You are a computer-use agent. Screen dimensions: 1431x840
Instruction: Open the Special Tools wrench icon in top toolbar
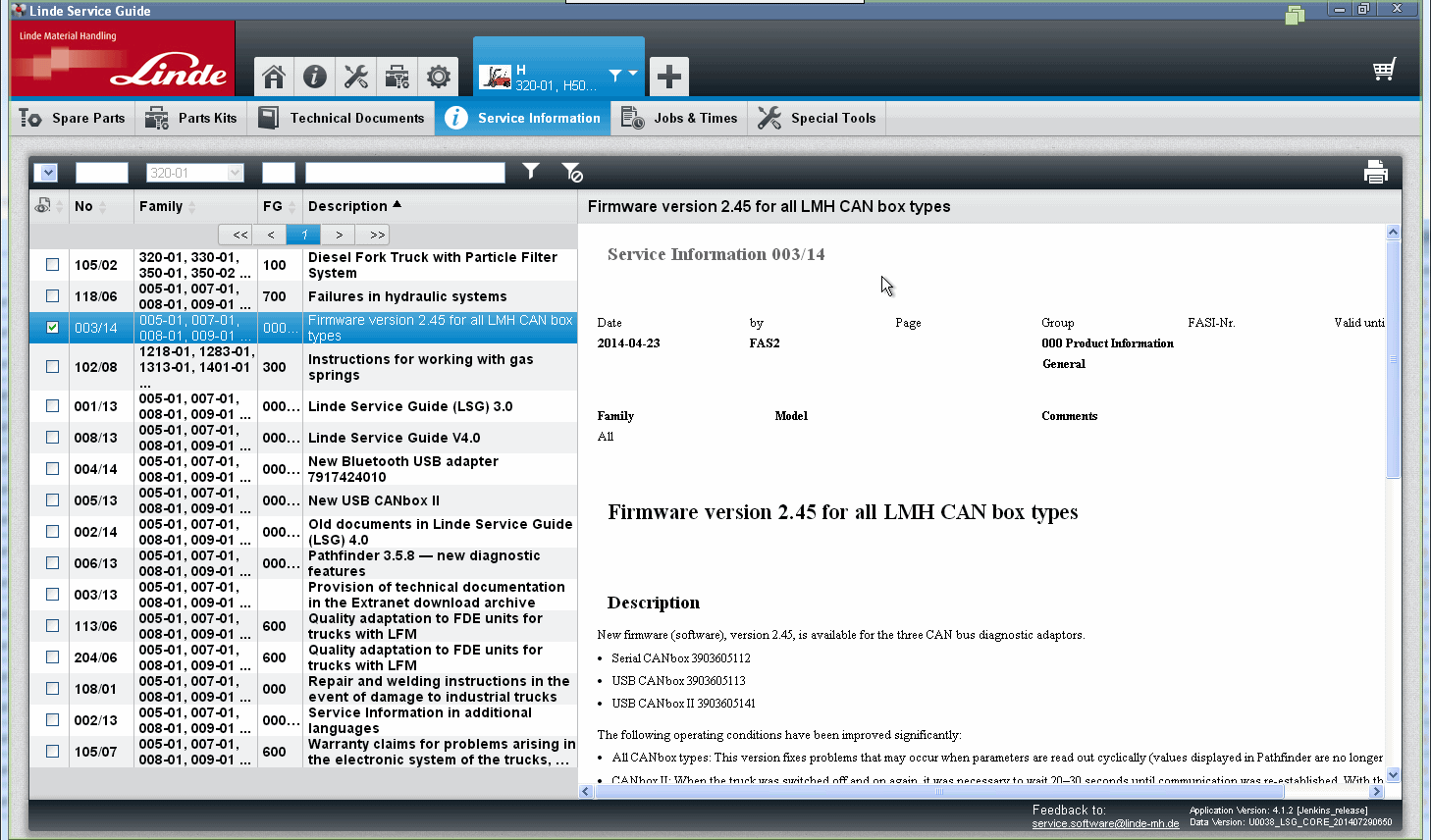[x=355, y=76]
